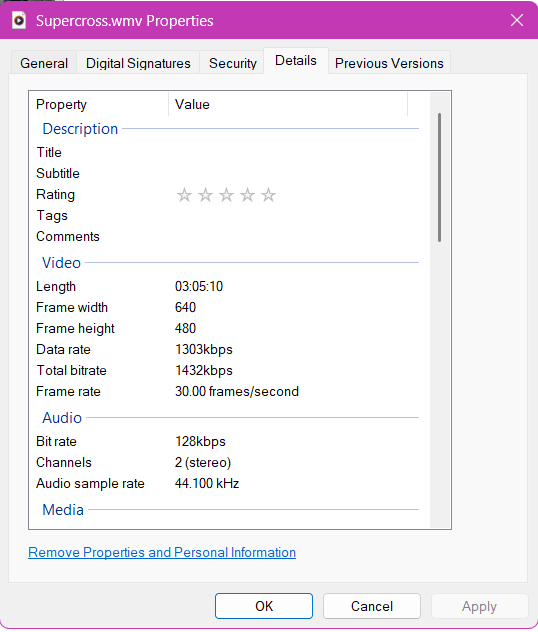Set rating to one star

coord(184,195)
